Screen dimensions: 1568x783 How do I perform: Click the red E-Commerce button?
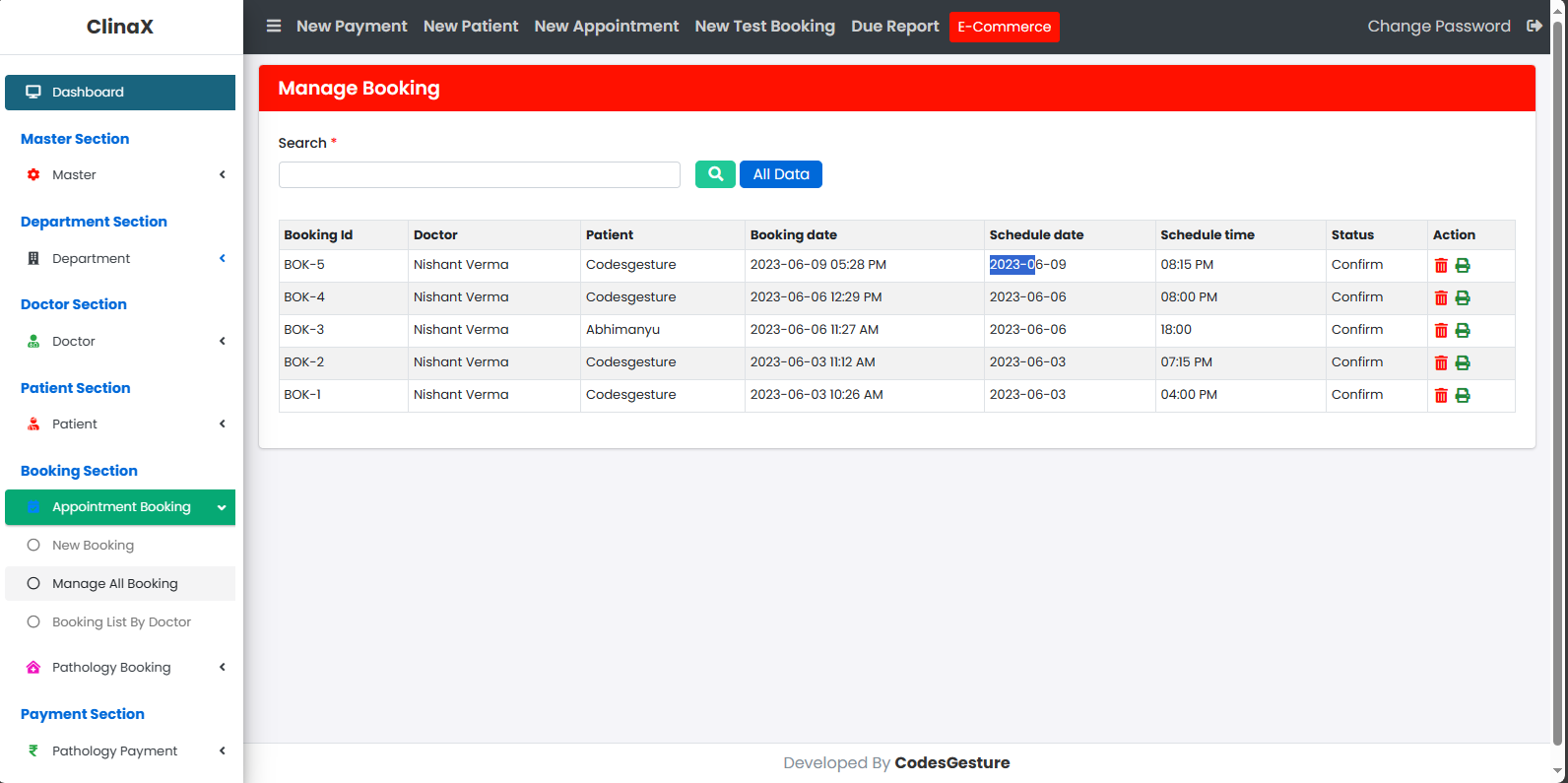coord(1005,27)
